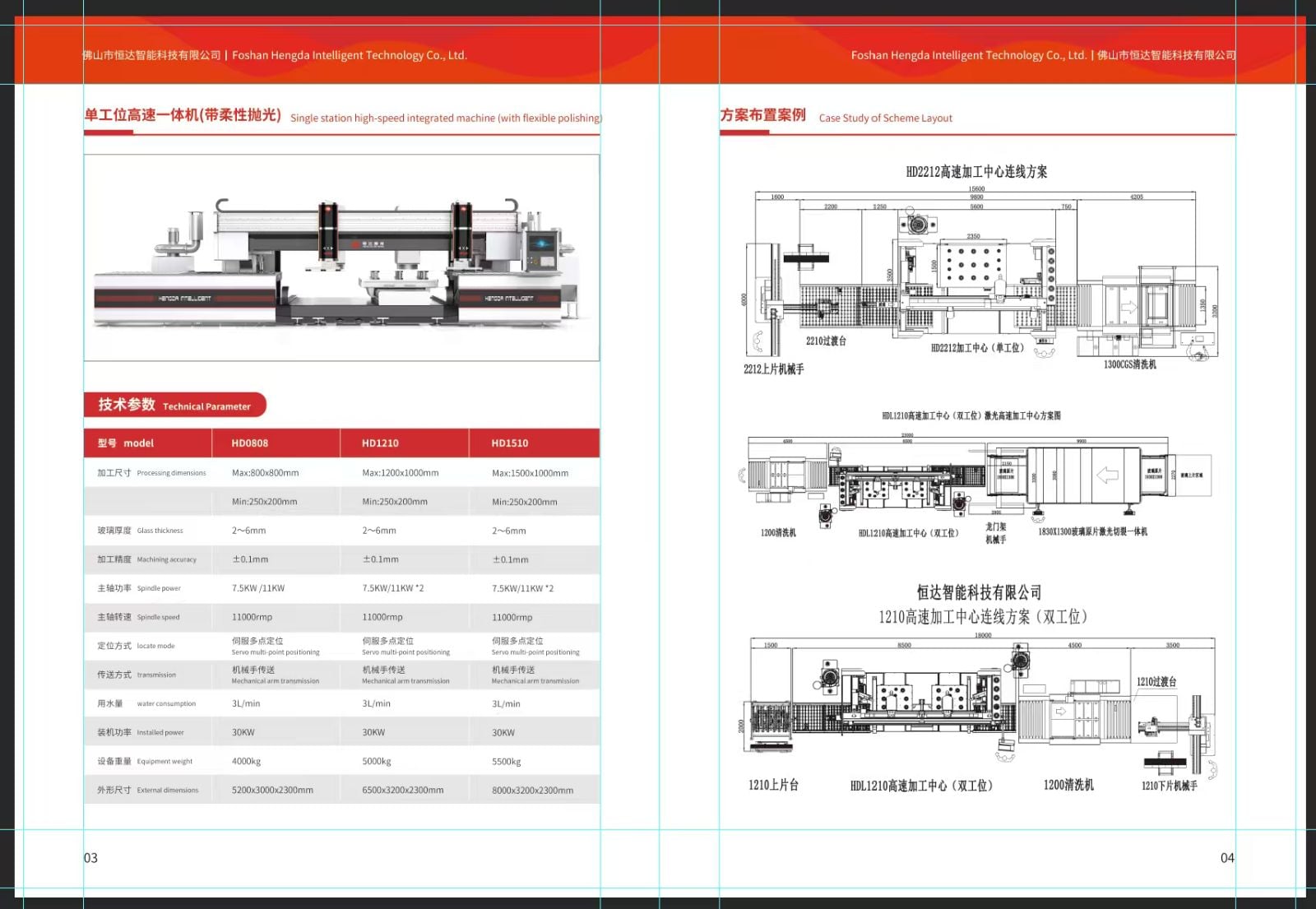The image size is (1316, 909).
Task: Select the heading '恒达智能科技有限公司' above the bottom diagram
Action: tap(980, 592)
